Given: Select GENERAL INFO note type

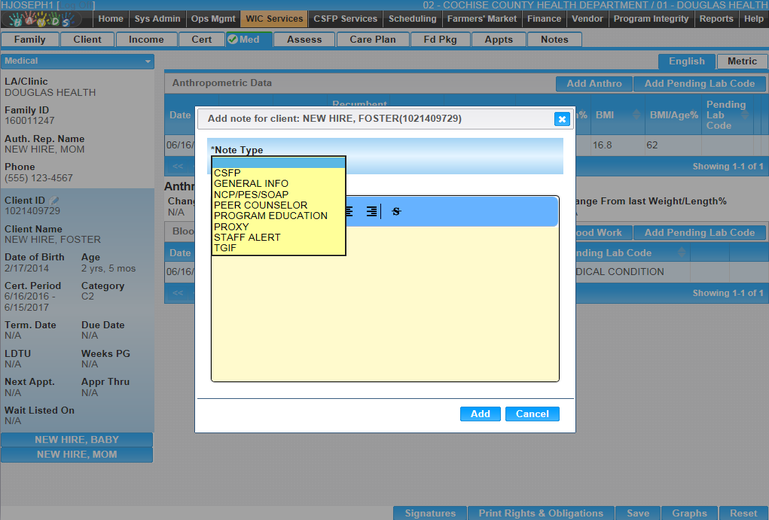Looking at the screenshot, I should (251, 184).
